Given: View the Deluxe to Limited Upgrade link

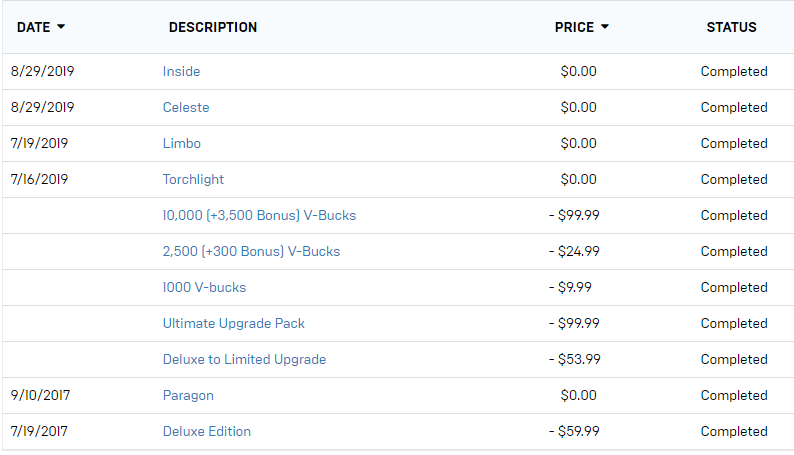Looking at the screenshot, I should [x=244, y=359].
